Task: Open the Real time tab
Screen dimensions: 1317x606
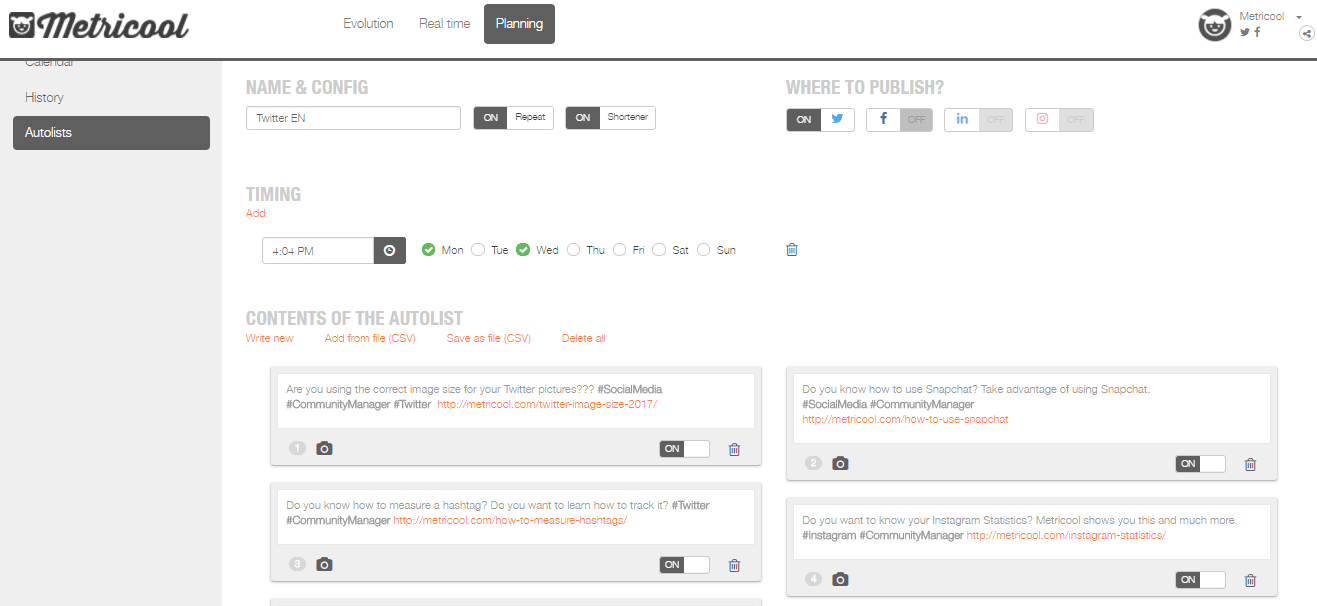Action: coord(444,24)
